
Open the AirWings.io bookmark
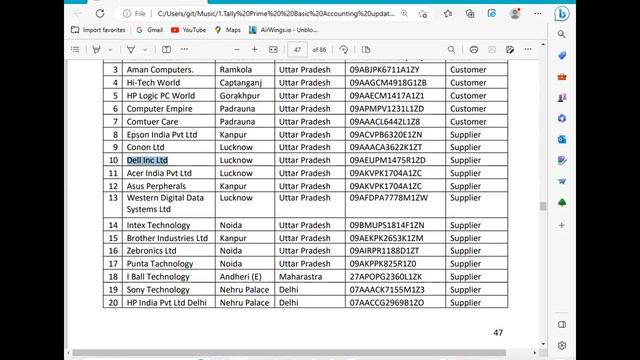[x=283, y=30]
